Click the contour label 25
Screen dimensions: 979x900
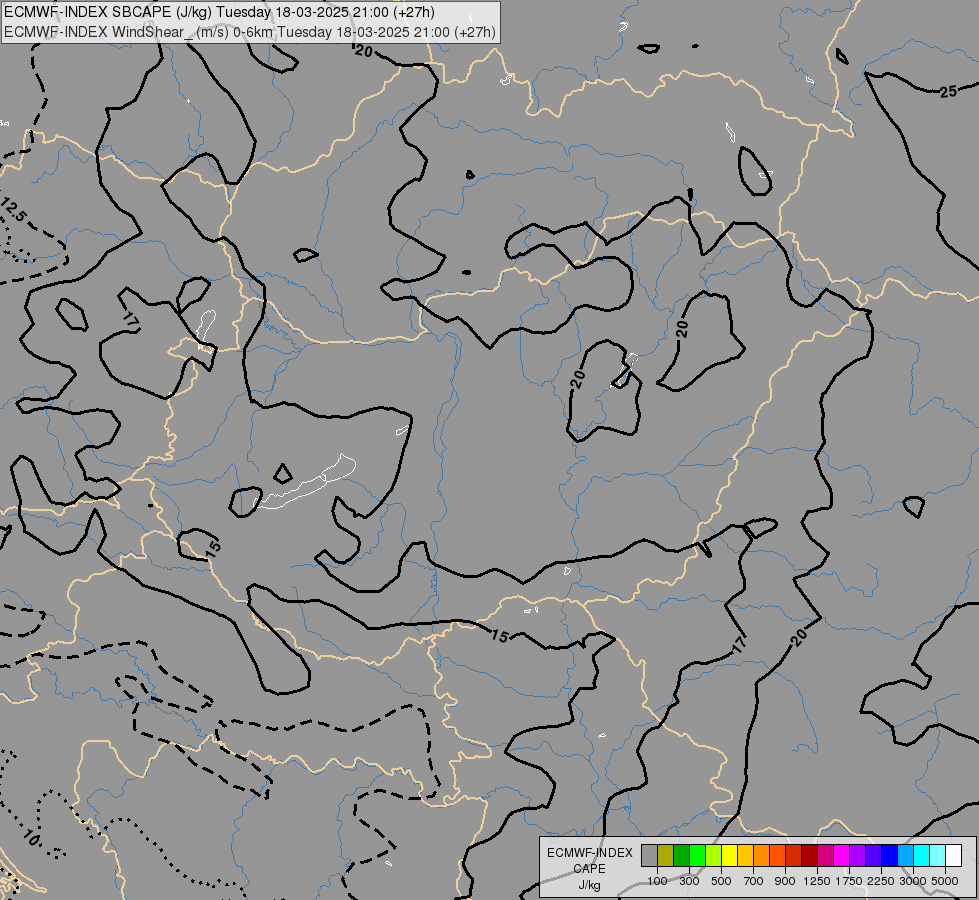point(948,92)
